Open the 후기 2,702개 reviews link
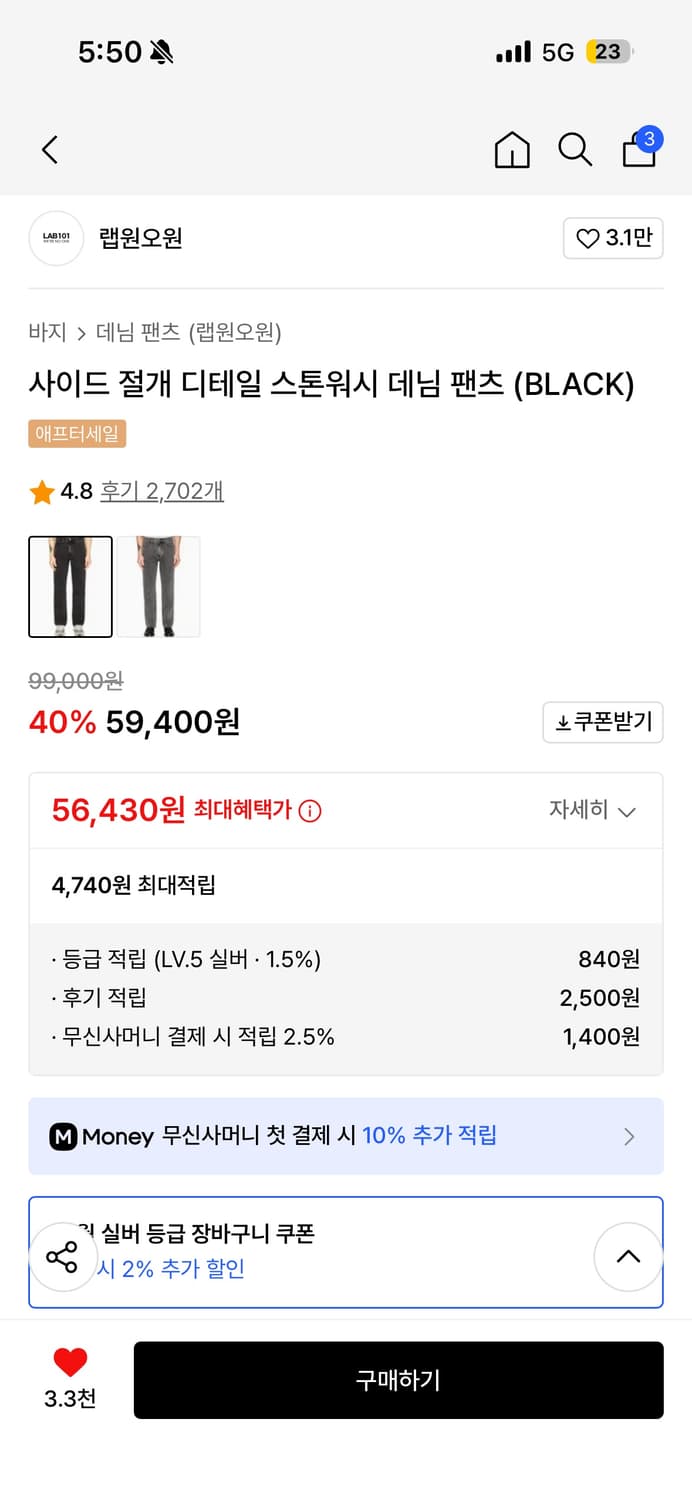 tap(162, 491)
